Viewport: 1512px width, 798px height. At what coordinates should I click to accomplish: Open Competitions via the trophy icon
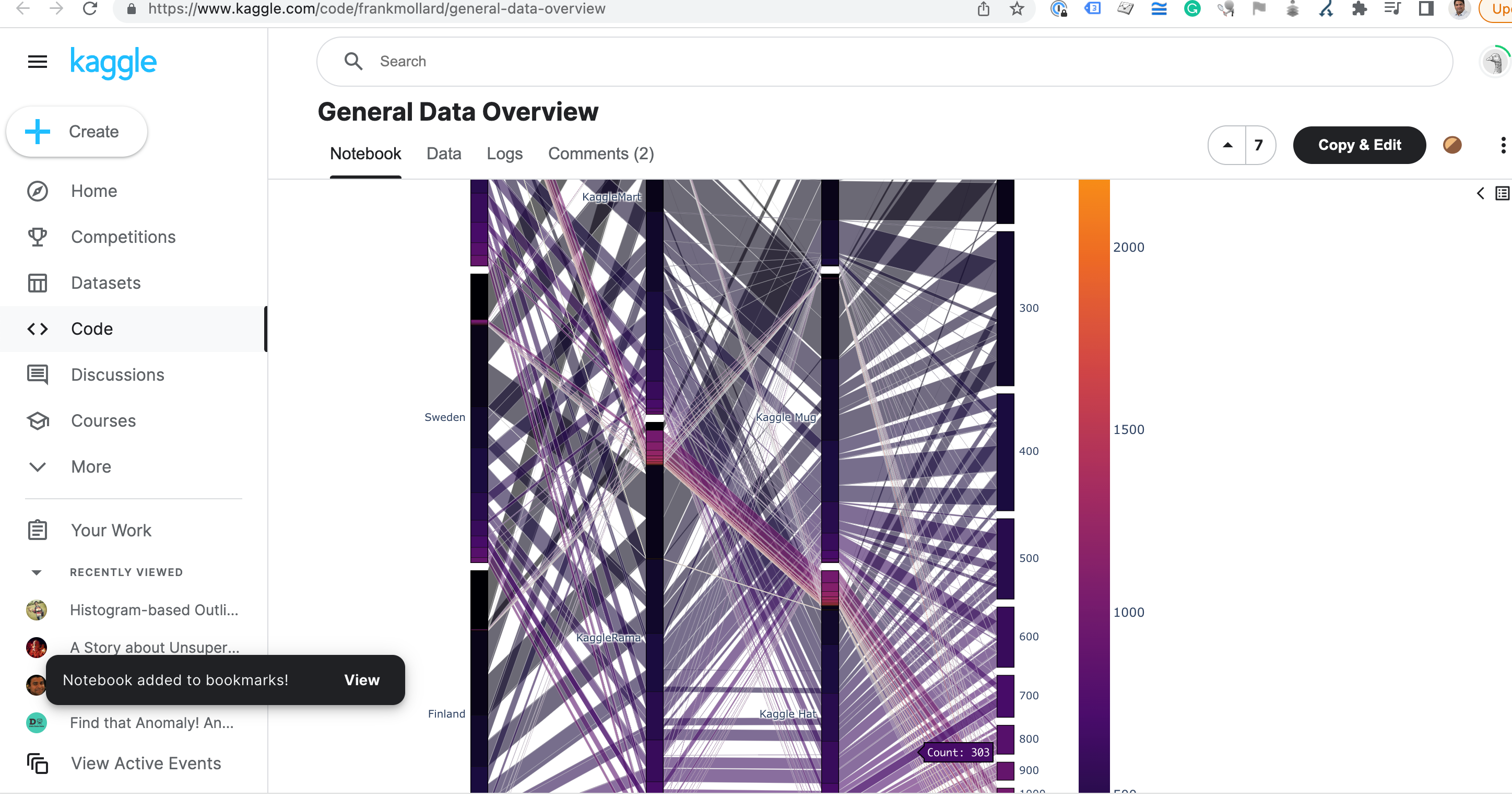[x=37, y=237]
